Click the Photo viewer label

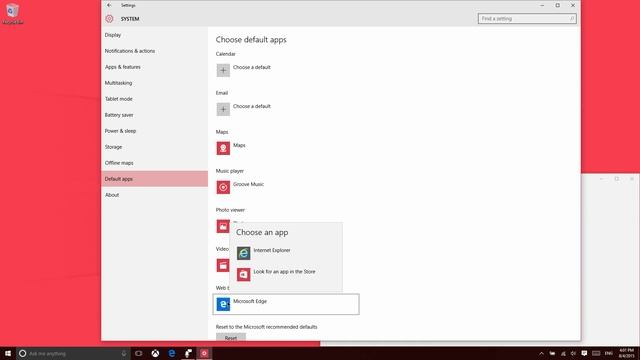click(230, 210)
